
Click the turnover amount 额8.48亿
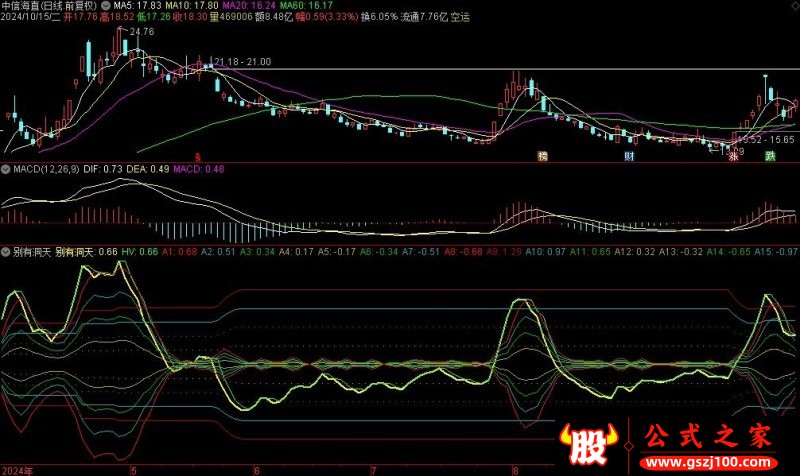[x=274, y=17]
